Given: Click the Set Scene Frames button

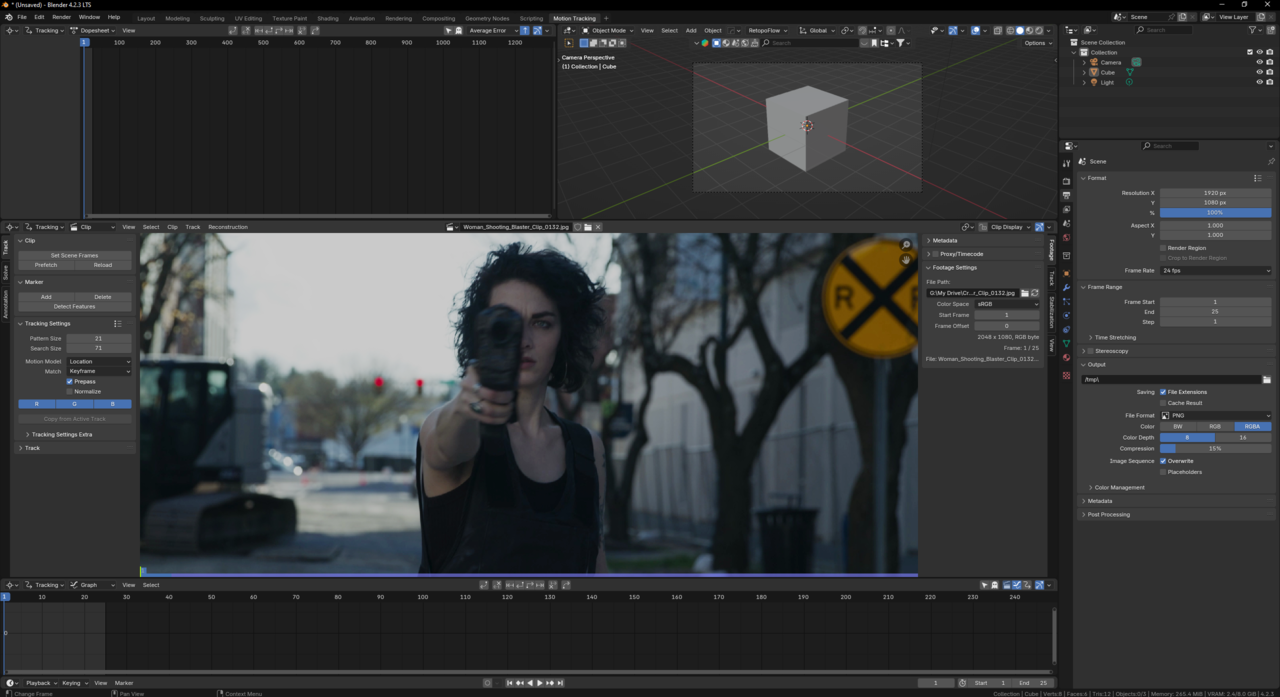Looking at the screenshot, I should click(x=74, y=255).
